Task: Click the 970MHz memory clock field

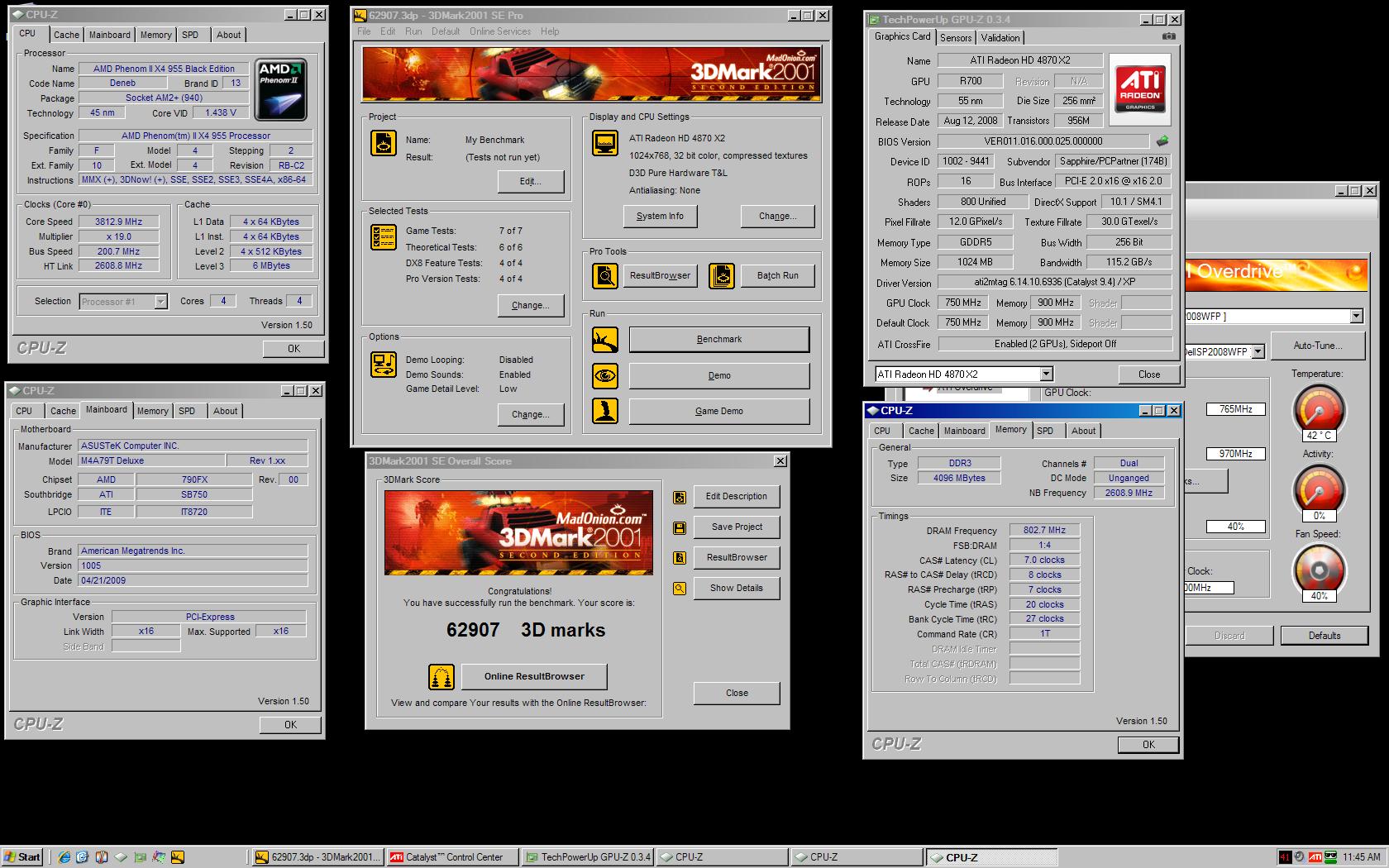Action: point(1235,454)
